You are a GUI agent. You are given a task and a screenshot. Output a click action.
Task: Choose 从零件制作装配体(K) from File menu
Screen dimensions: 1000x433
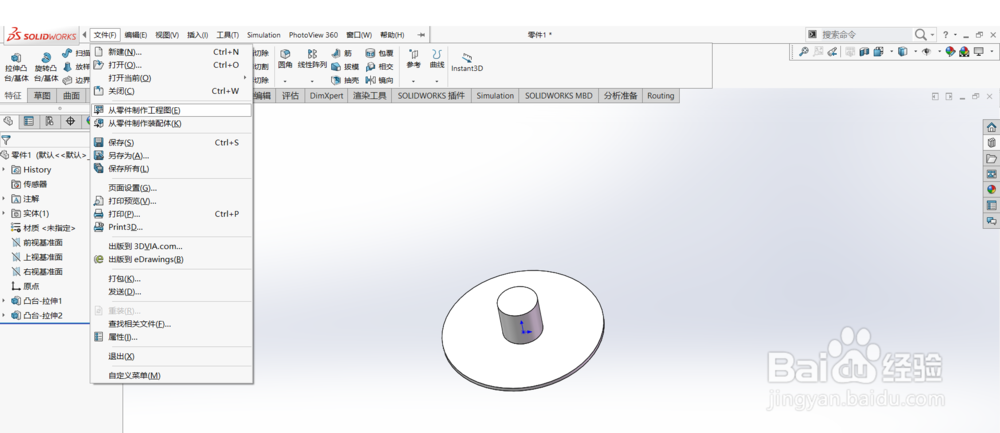coord(172,123)
